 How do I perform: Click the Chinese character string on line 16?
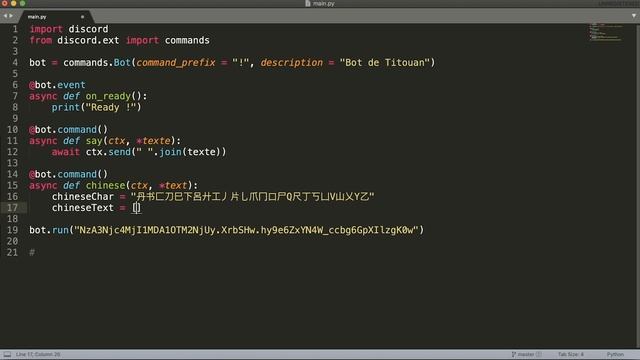click(x=252, y=196)
